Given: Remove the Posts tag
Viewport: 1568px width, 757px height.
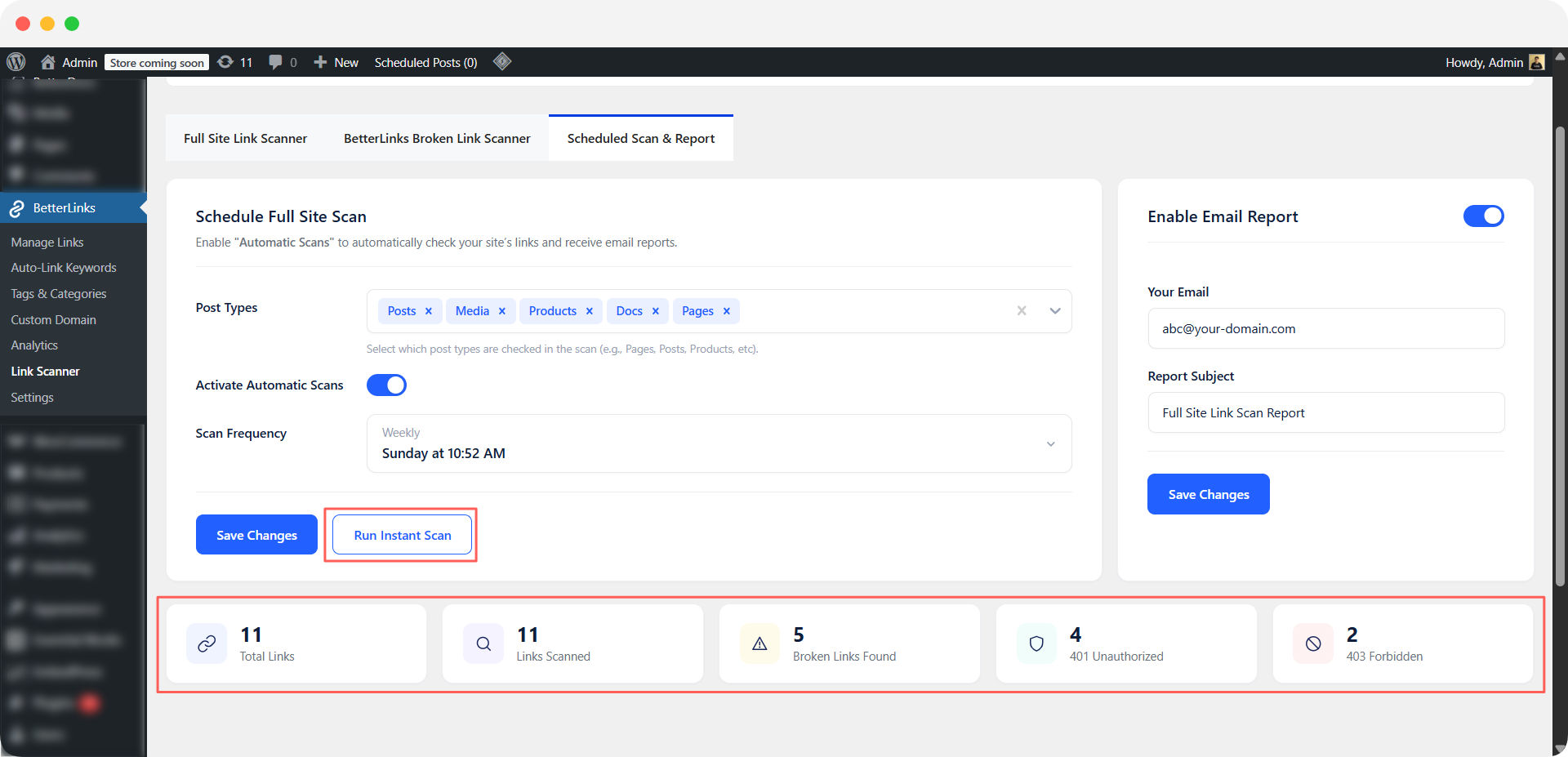Looking at the screenshot, I should [428, 311].
